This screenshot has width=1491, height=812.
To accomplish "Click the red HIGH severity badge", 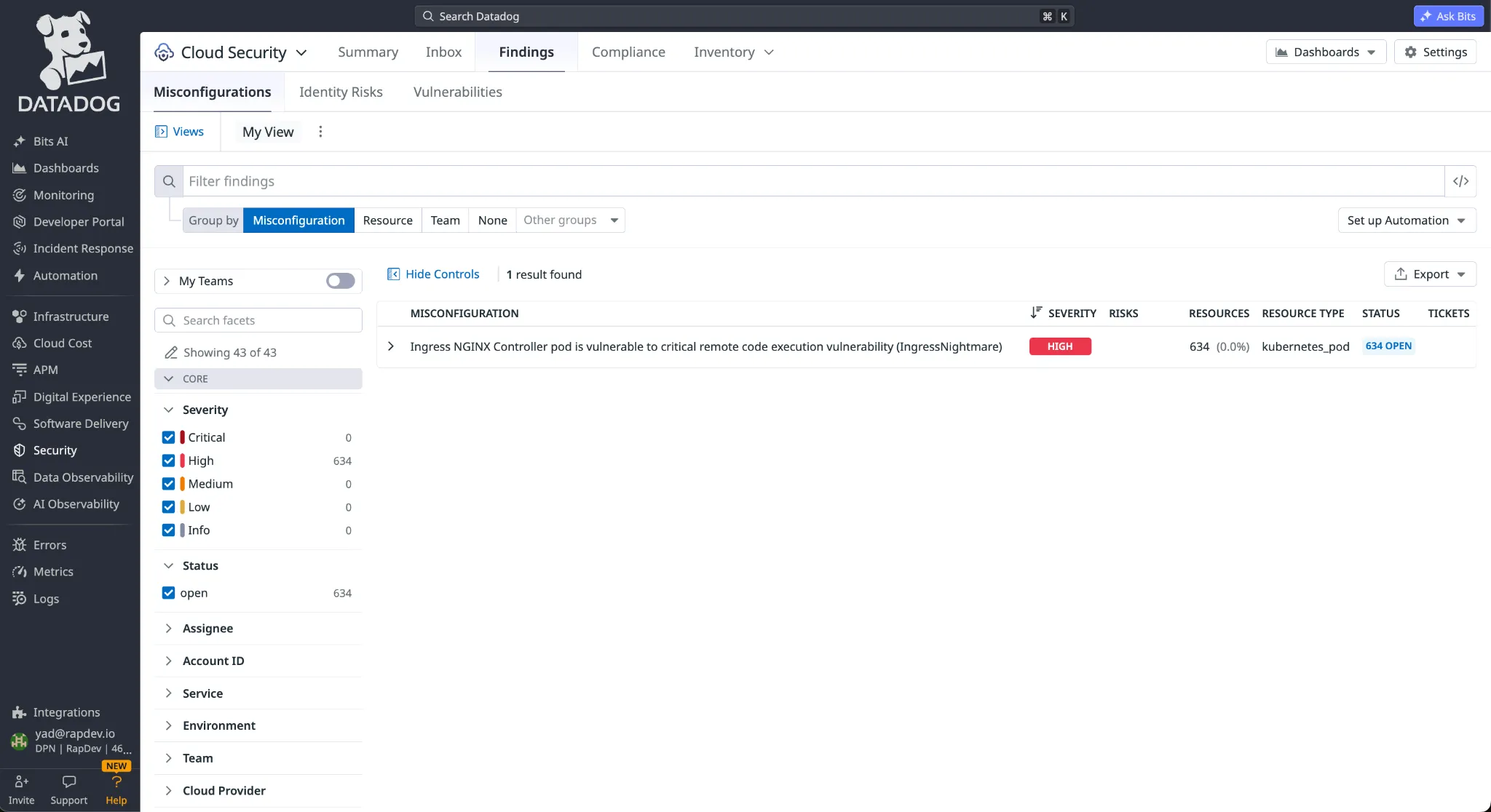I will [1060, 346].
